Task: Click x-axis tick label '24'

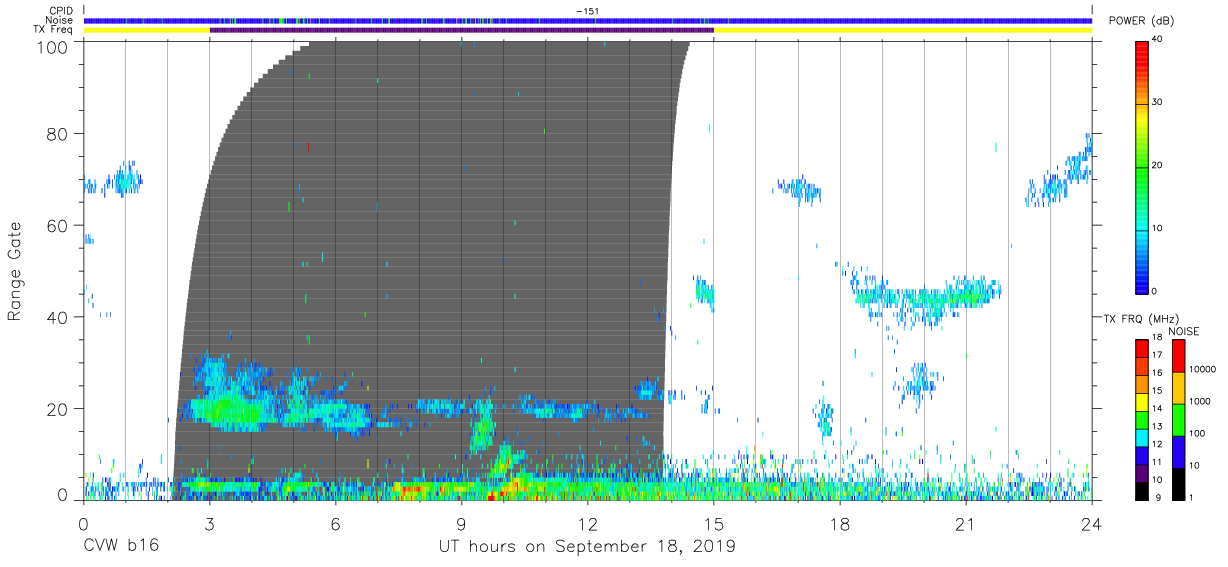Action: [x=1092, y=524]
